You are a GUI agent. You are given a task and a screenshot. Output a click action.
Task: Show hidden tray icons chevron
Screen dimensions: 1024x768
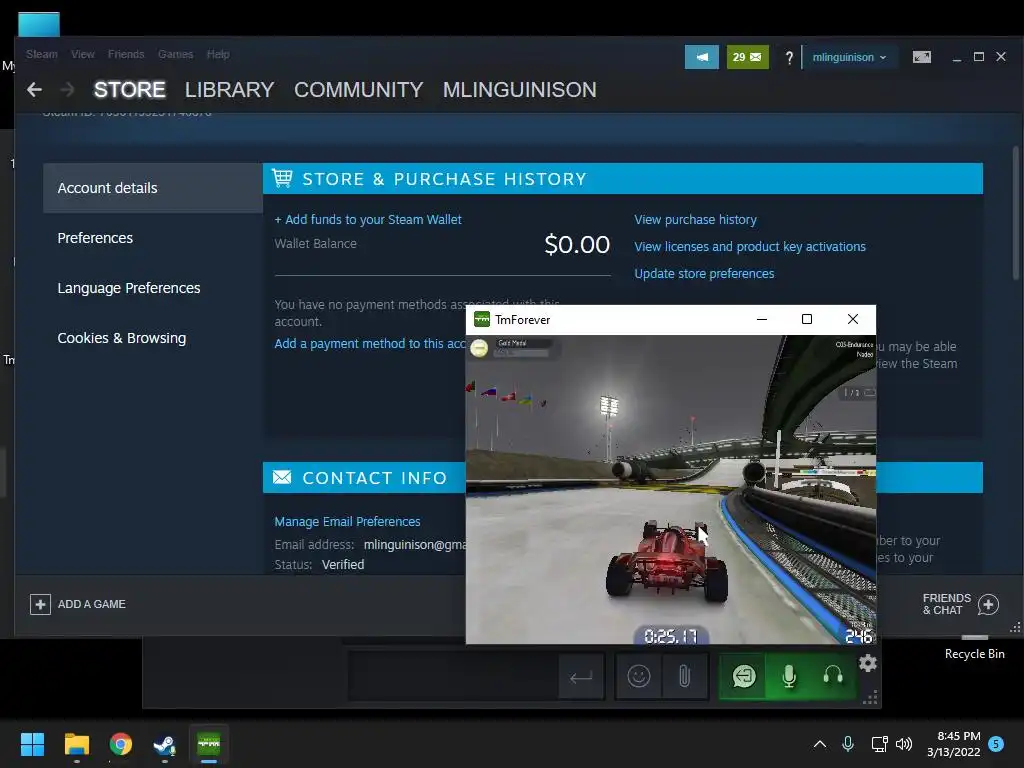(820, 744)
